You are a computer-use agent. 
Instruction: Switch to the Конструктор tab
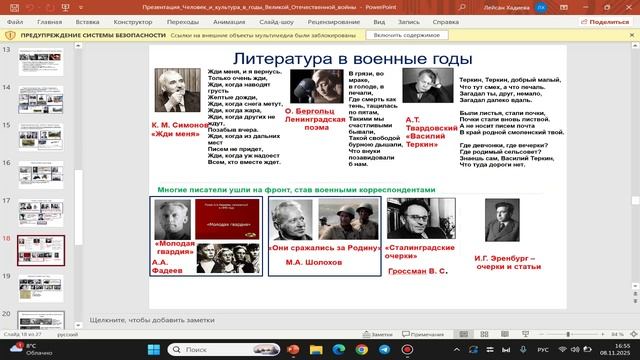133,22
